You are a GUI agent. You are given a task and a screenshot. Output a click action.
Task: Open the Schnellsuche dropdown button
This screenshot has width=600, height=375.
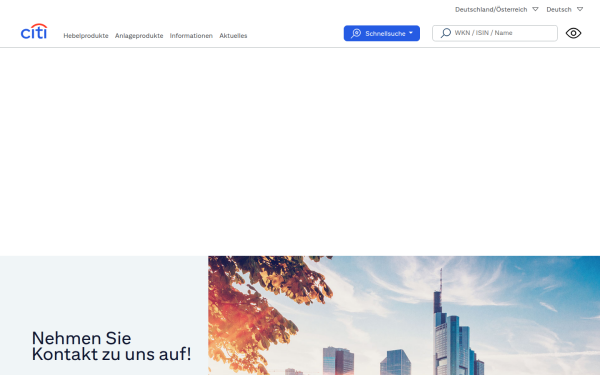[x=382, y=33]
